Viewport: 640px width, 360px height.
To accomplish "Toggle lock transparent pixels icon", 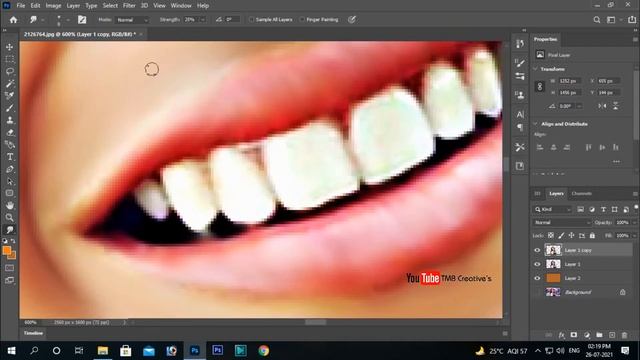I will coord(551,236).
